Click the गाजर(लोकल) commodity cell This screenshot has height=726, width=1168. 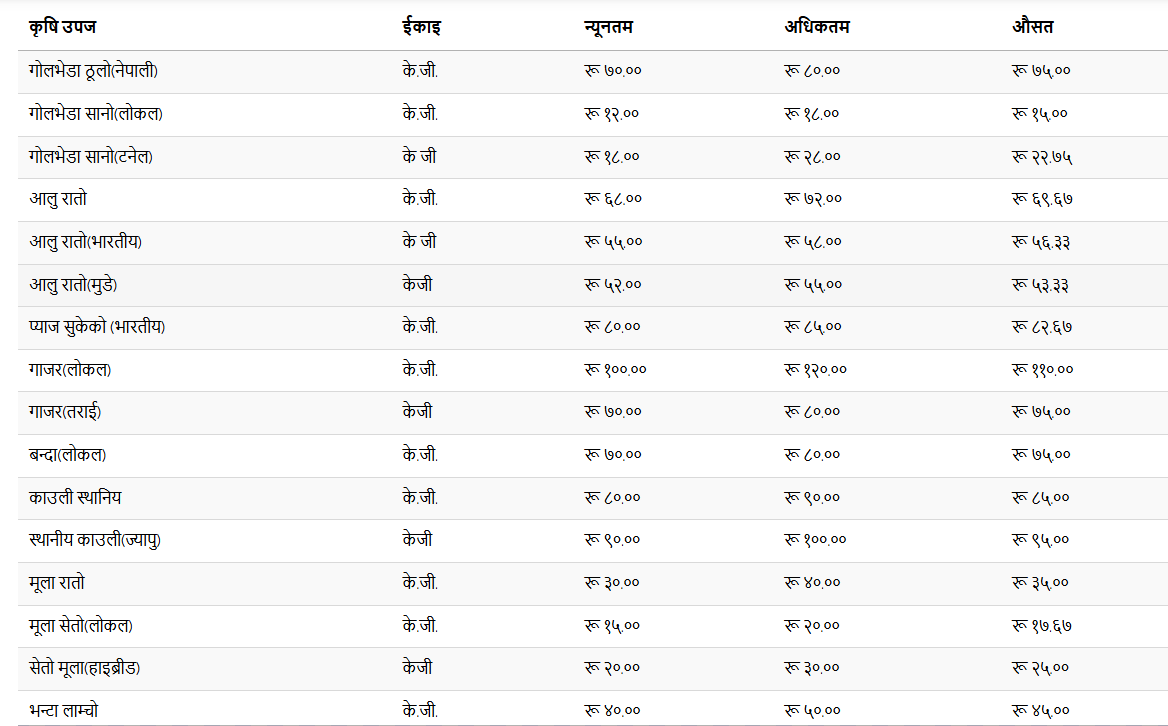pos(70,369)
